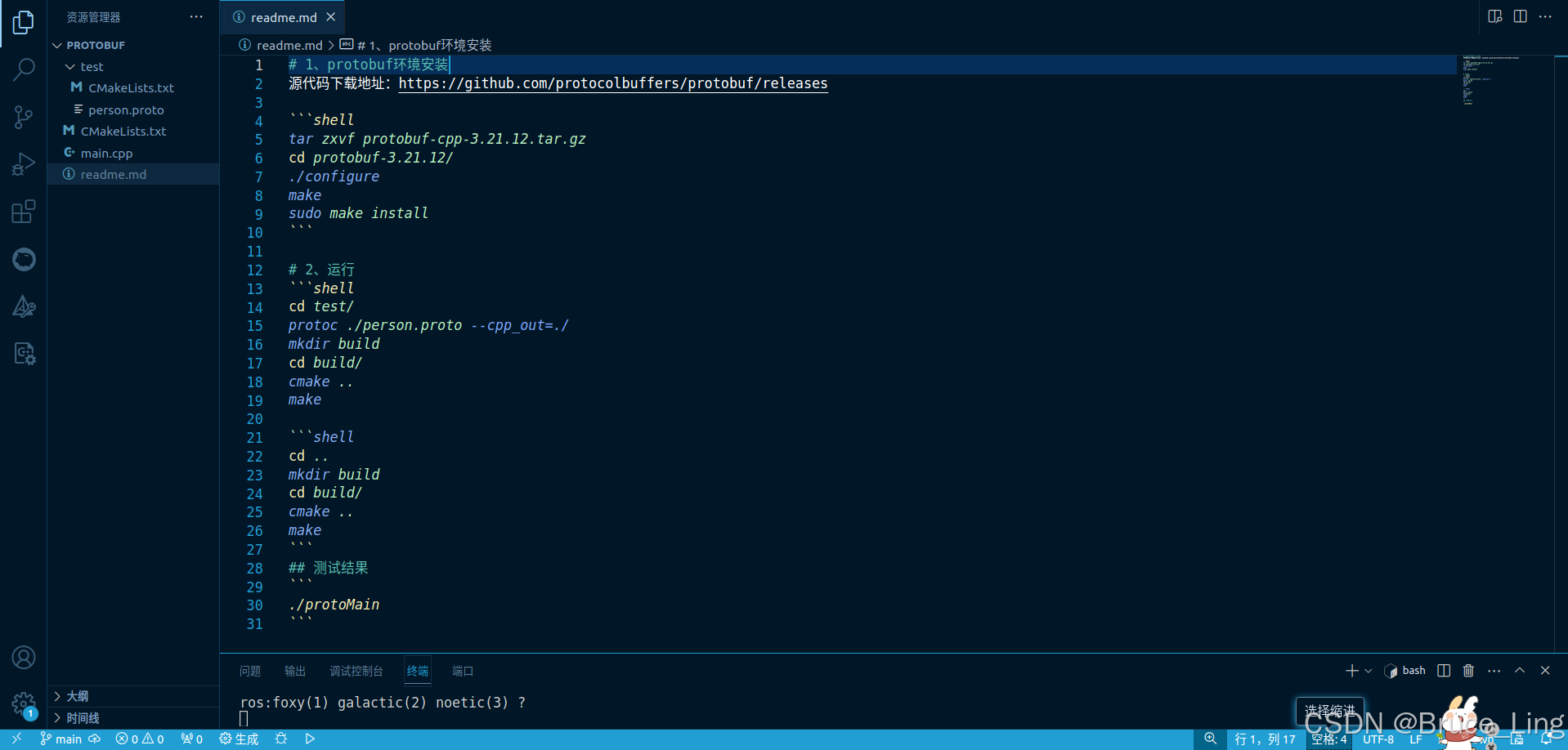Split the terminal panel
The height and width of the screenshot is (750, 1568).
(1444, 671)
